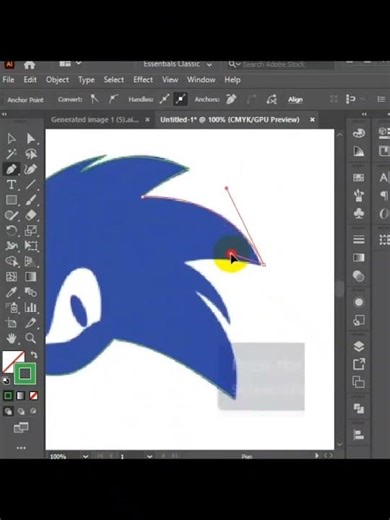Image resolution: width=390 pixels, height=520 pixels.
Task: Select the Mesh tool
Action: [11, 277]
